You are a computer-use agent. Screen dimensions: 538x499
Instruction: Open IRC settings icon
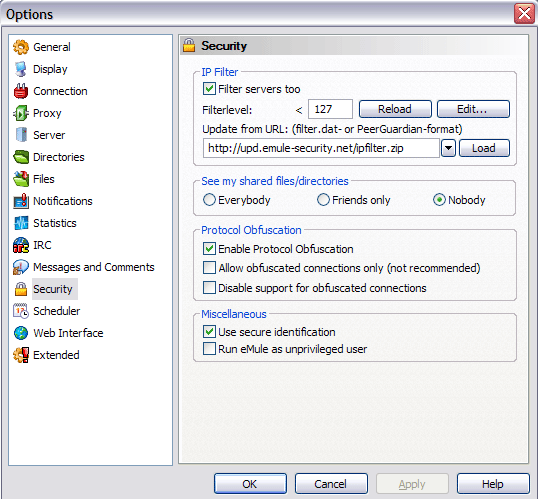[x=21, y=245]
